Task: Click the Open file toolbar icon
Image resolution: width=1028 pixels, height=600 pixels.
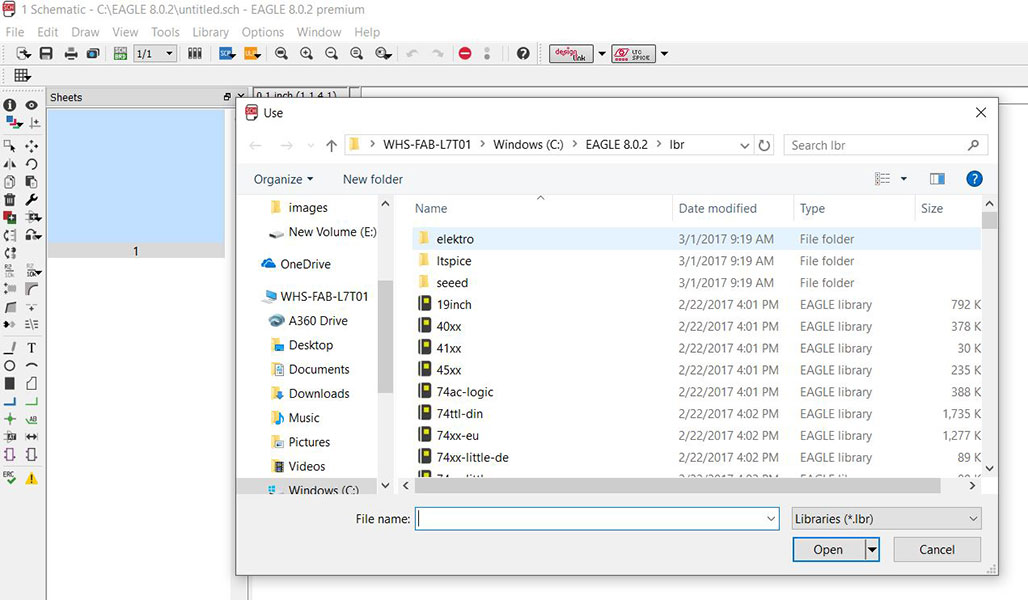Action: (x=24, y=53)
